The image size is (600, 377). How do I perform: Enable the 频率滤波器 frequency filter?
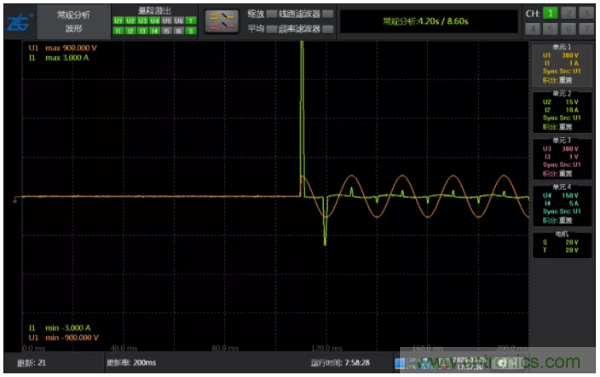click(328, 29)
